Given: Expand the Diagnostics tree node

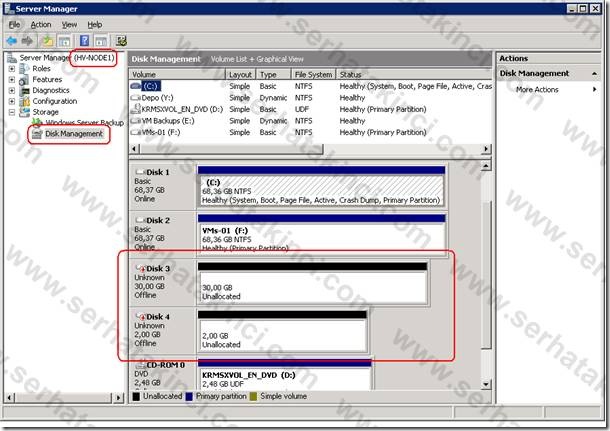Looking at the screenshot, I should point(12,90).
